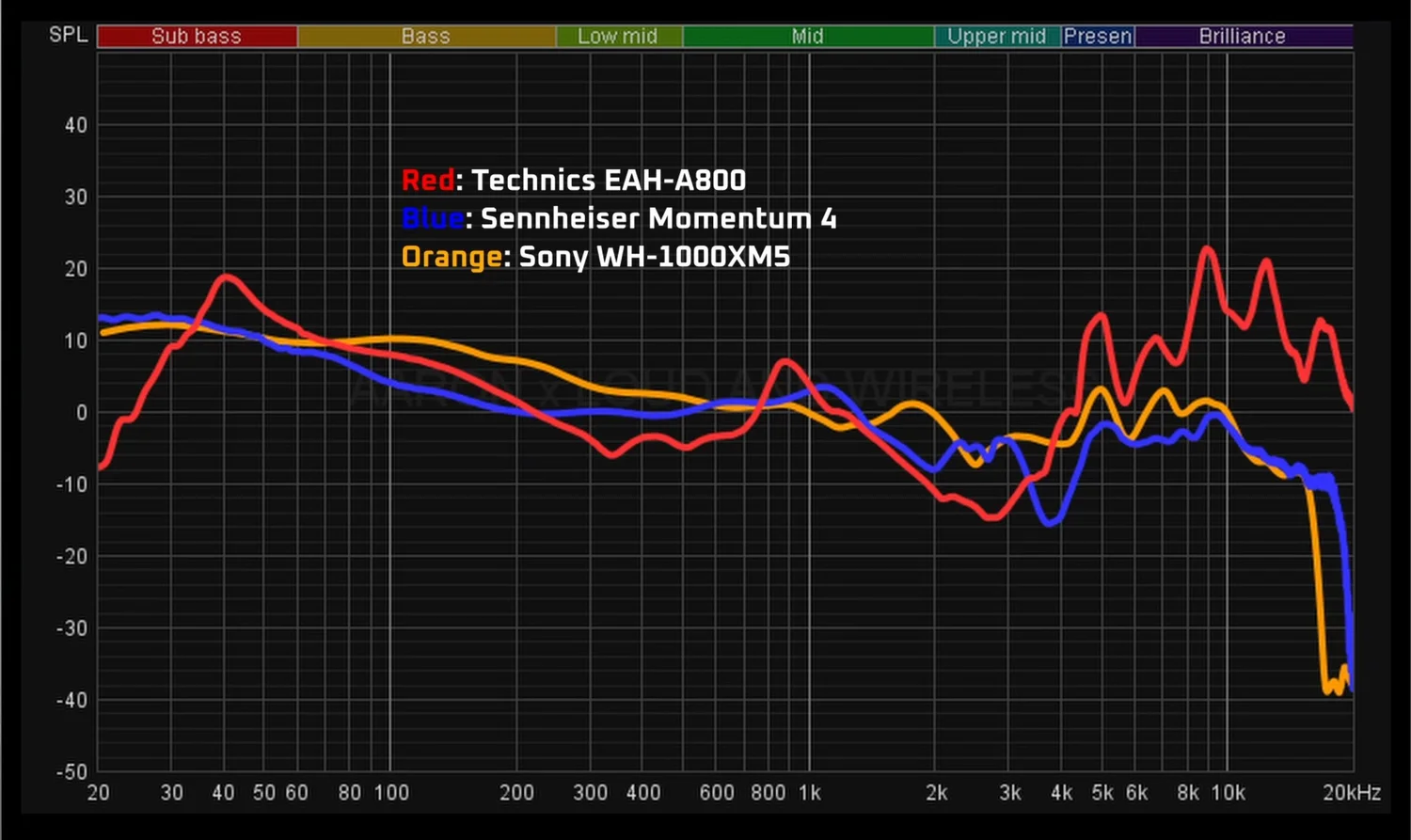This screenshot has height=840, width=1411.
Task: Click the -40 value on SPL axis
Action: click(x=72, y=700)
